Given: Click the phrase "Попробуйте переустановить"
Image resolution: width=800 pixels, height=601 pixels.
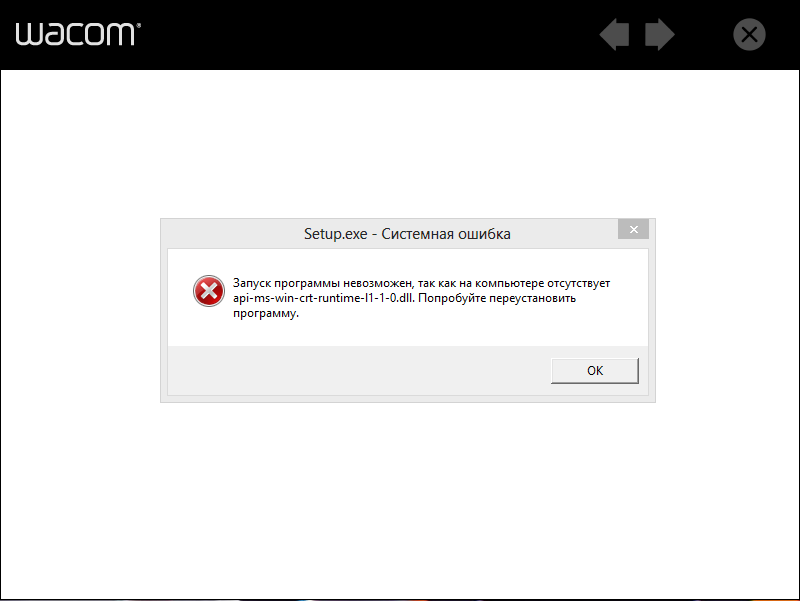Looking at the screenshot, I should click(x=497, y=298).
